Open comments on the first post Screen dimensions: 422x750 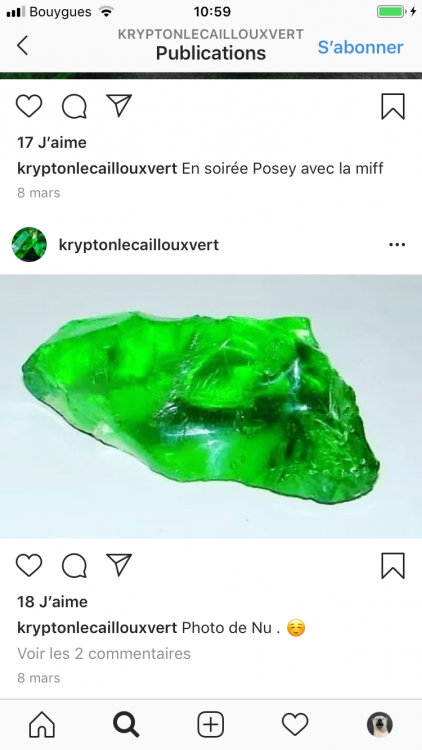(x=74, y=106)
